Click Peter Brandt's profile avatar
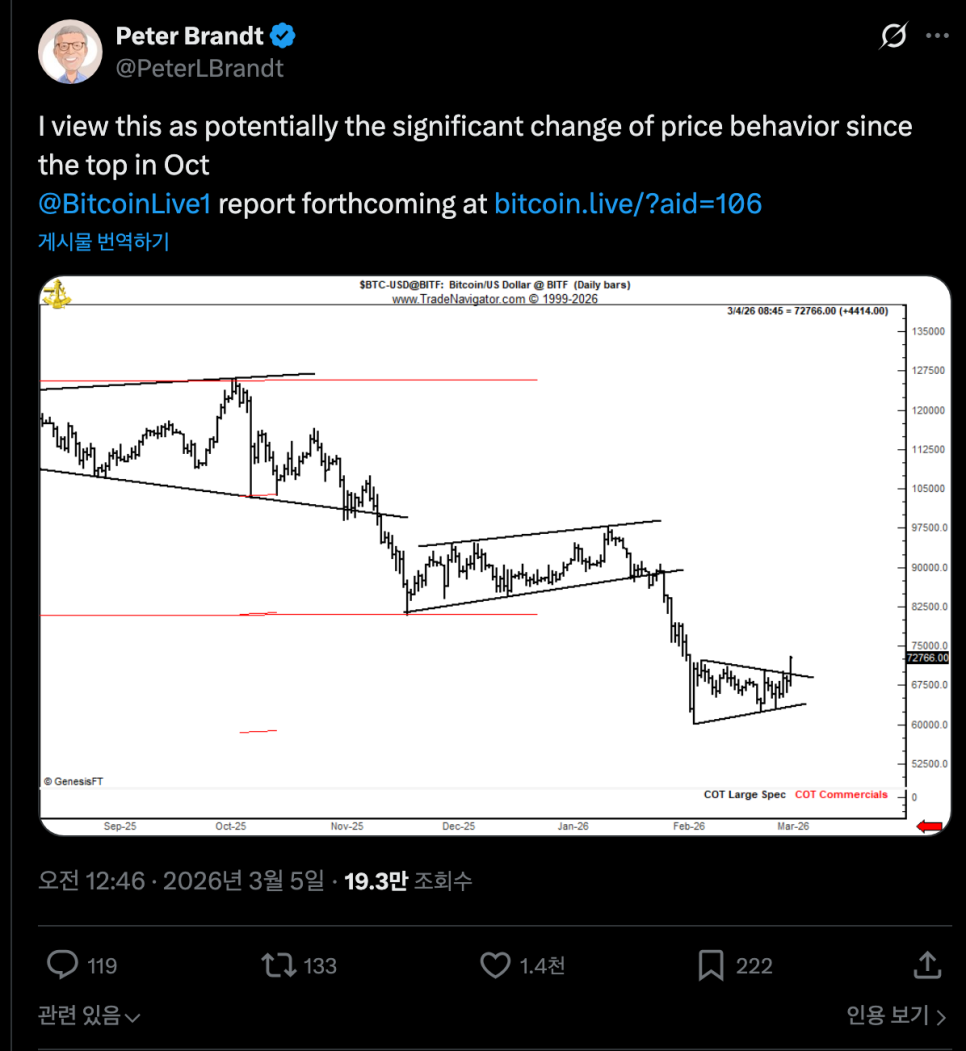966x1051 pixels. (71, 50)
